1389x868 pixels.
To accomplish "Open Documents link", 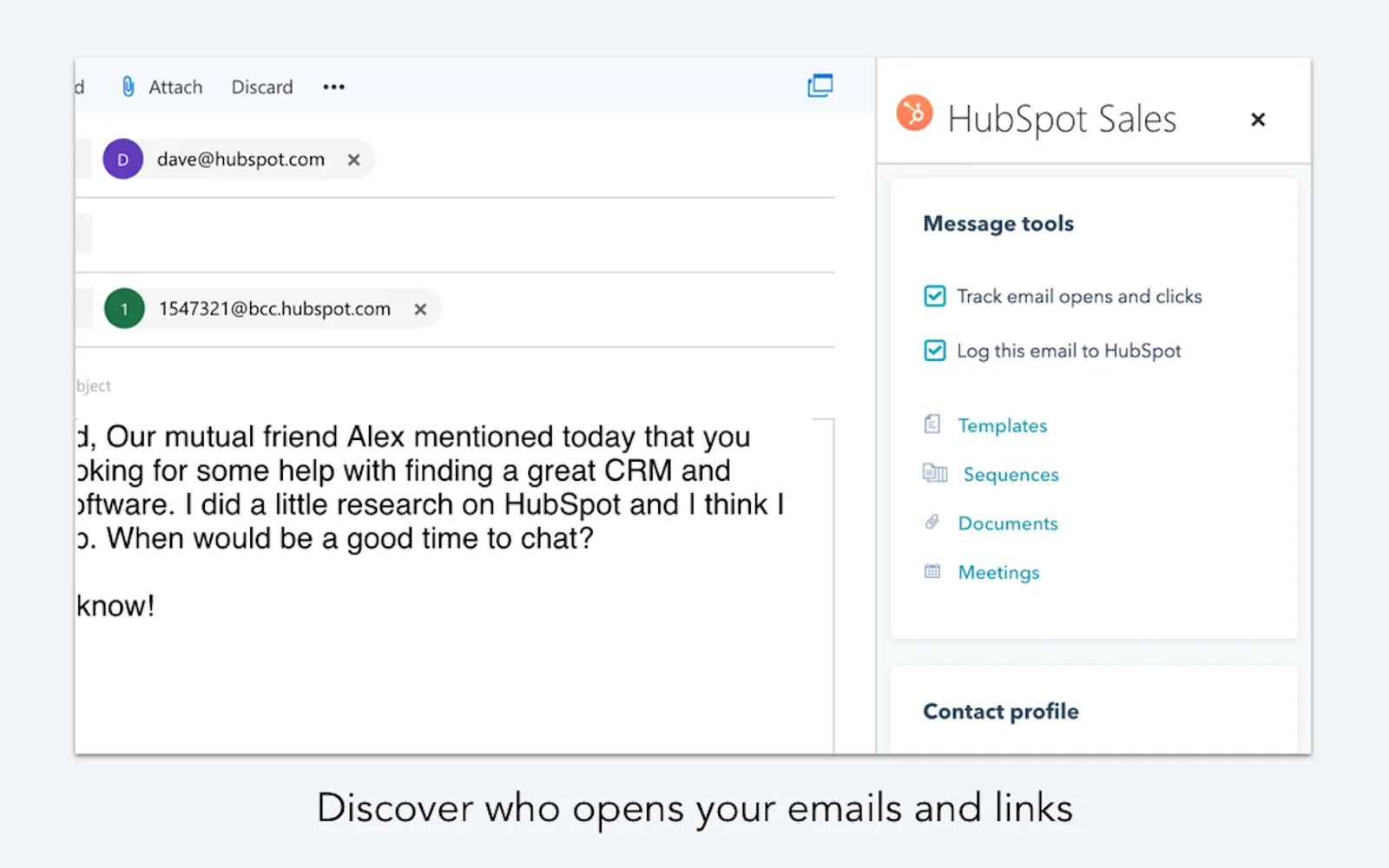I will pos(1008,523).
